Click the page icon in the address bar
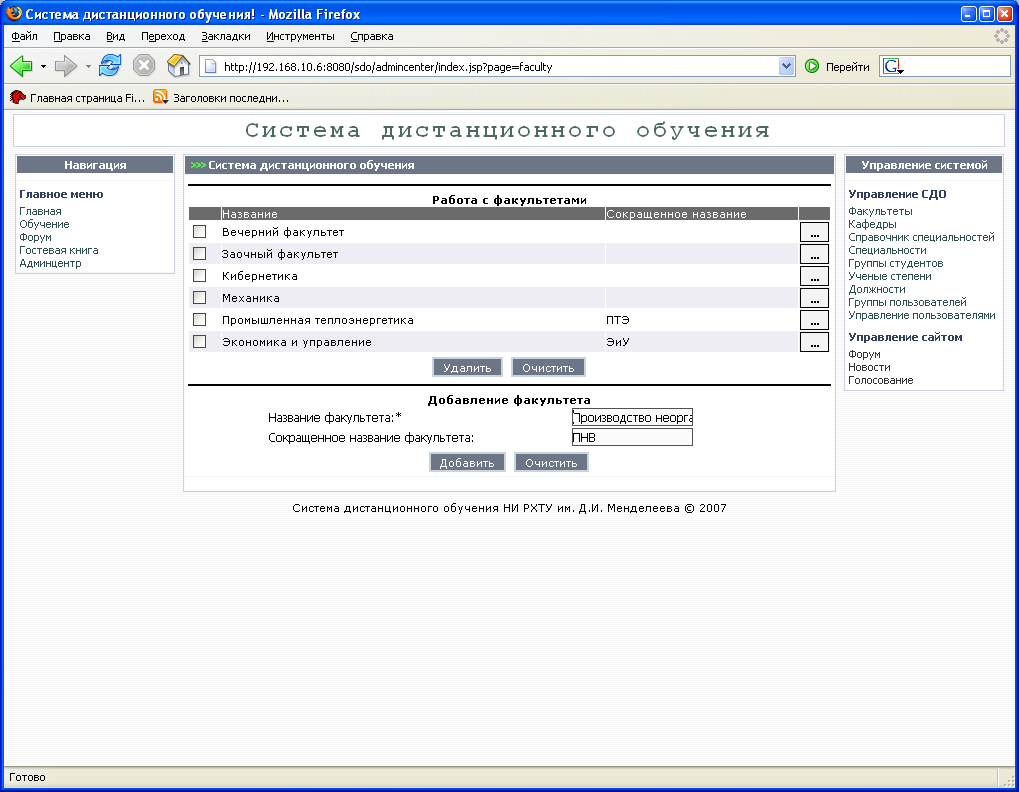 (210, 66)
